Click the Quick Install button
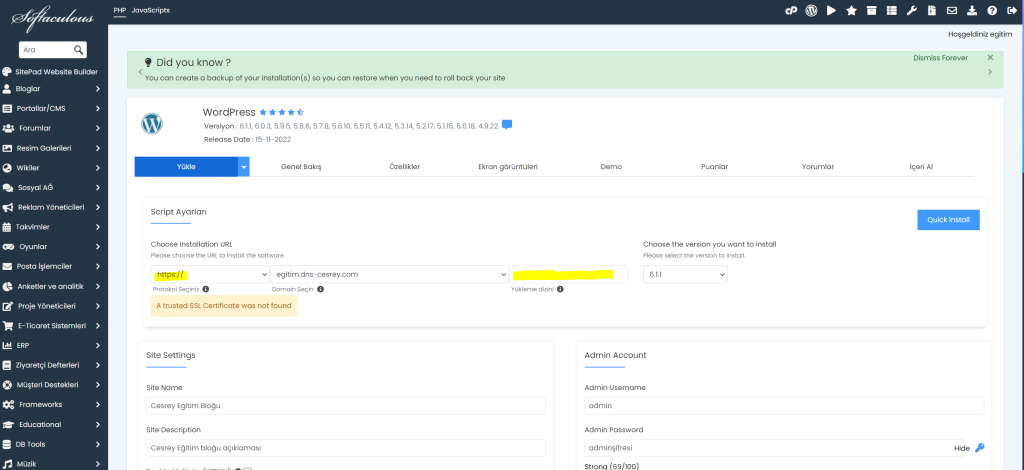This screenshot has width=1024, height=470. (948, 220)
